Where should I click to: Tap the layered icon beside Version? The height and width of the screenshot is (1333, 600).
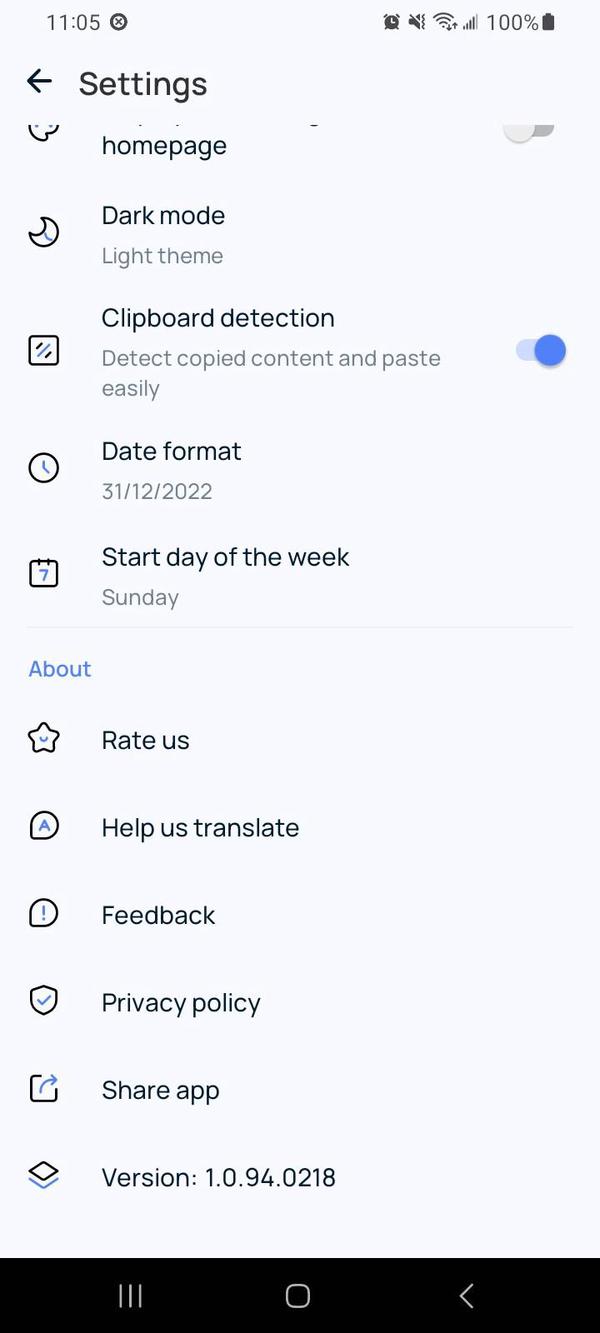(x=43, y=1176)
